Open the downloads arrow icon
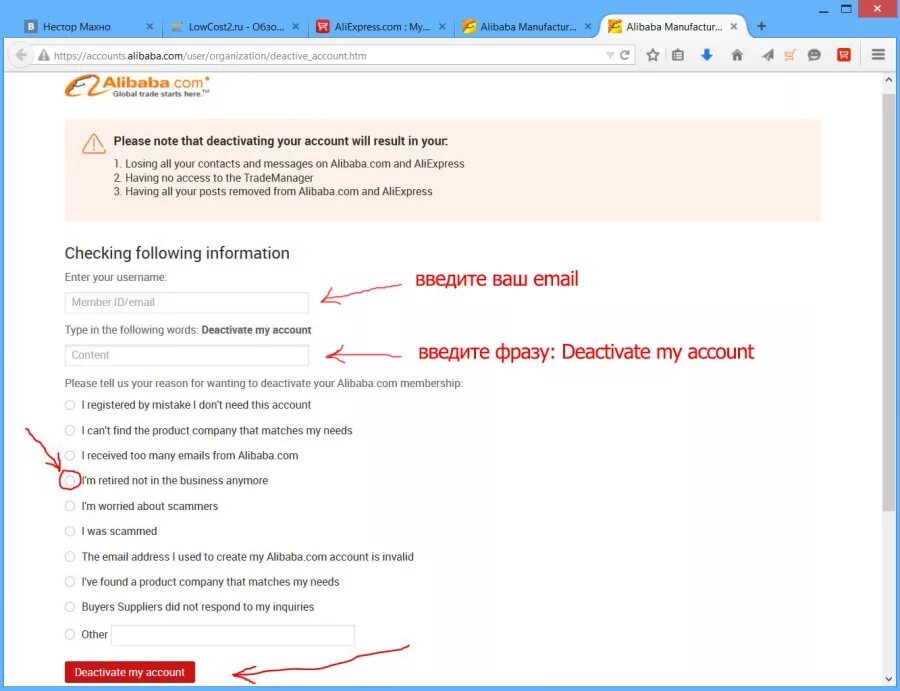This screenshot has height=691, width=900. [707, 55]
